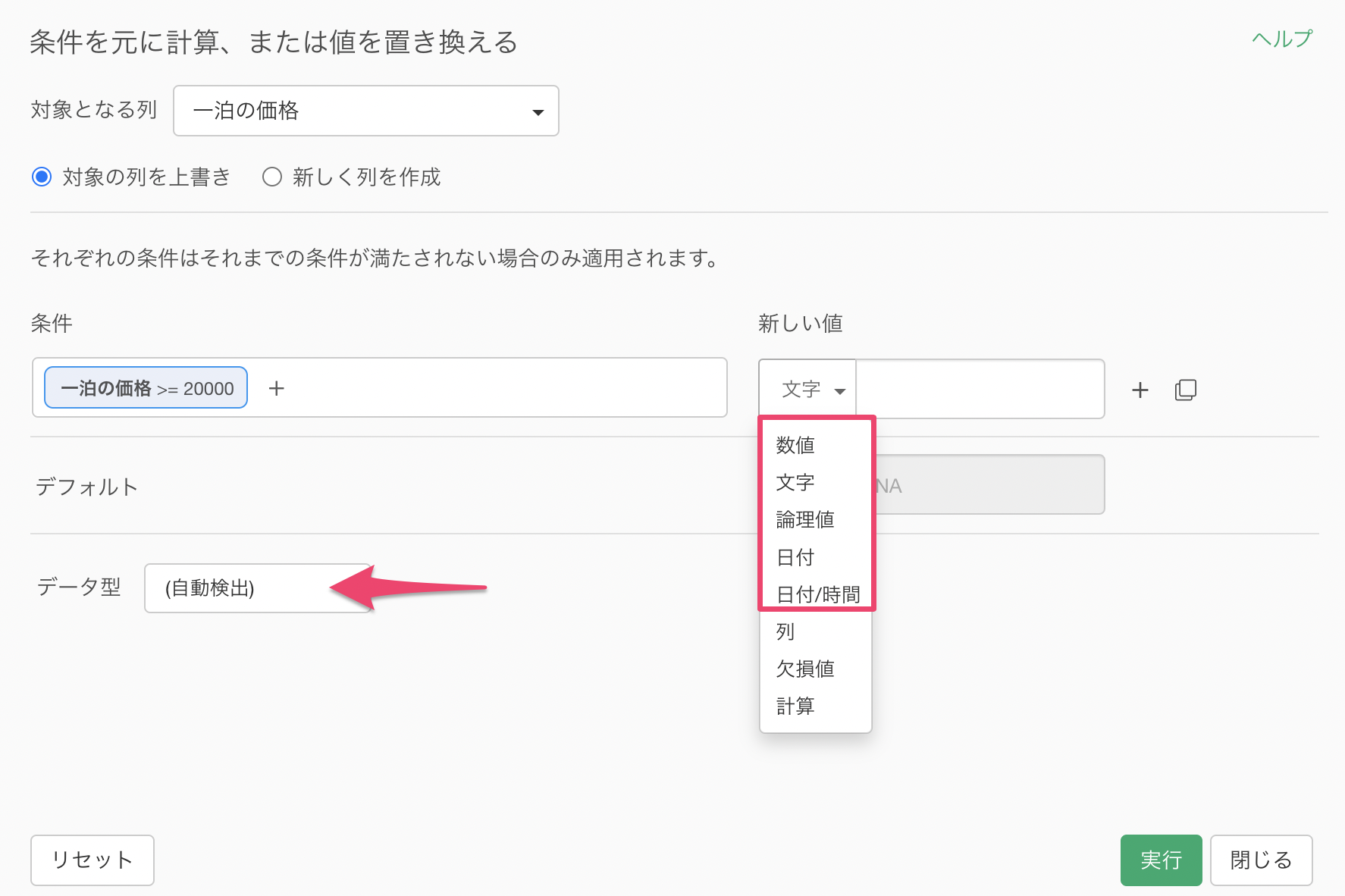Viewport: 1345px width, 896px height.
Task: Choose 欠損値 from the type menu
Action: [805, 669]
